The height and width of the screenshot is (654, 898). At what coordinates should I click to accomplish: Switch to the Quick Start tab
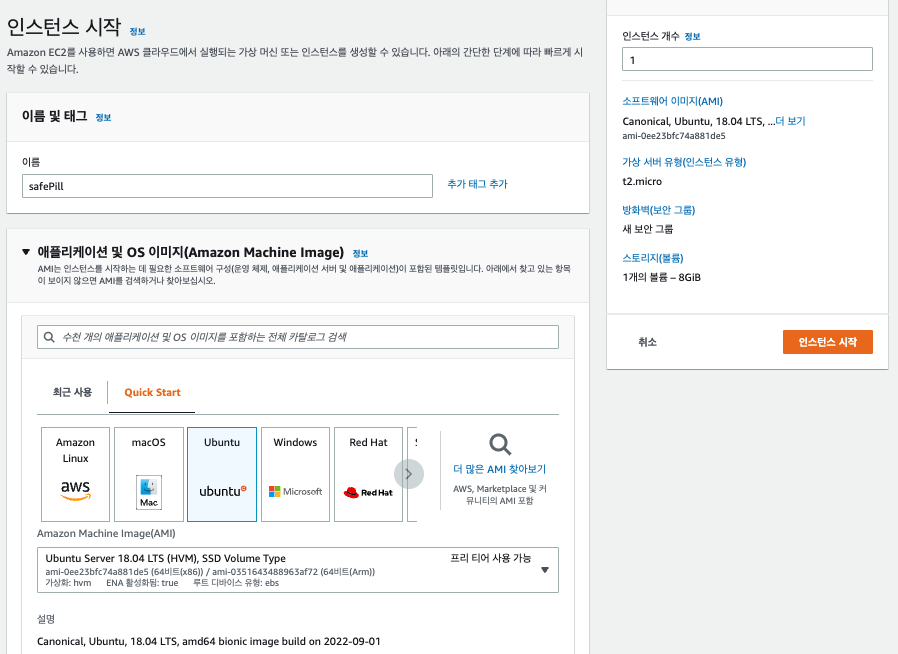click(x=152, y=392)
